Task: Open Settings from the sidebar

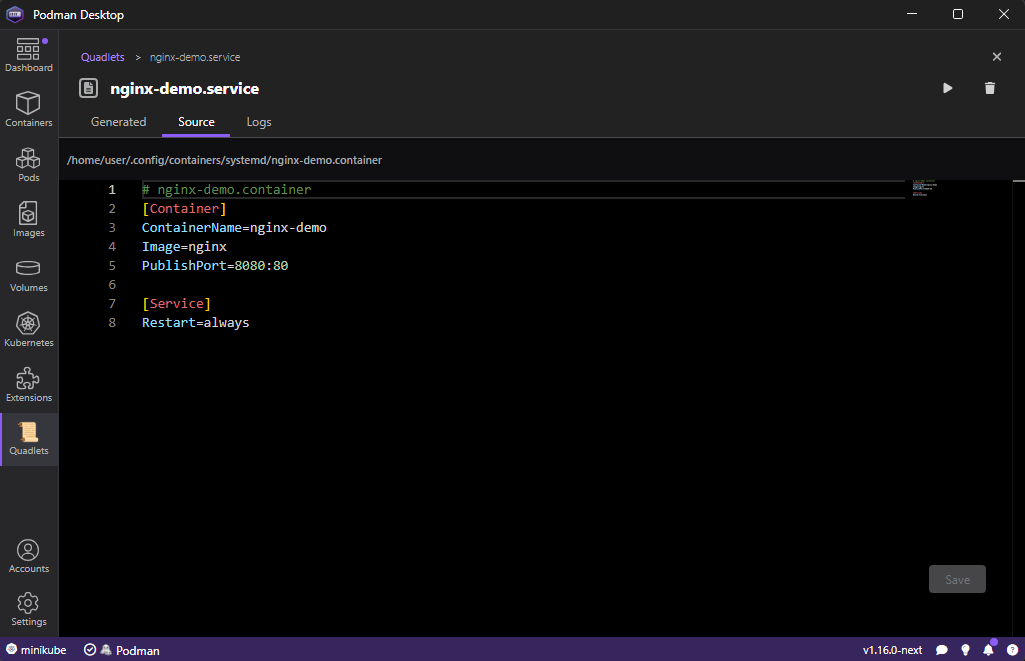Action: (28, 610)
